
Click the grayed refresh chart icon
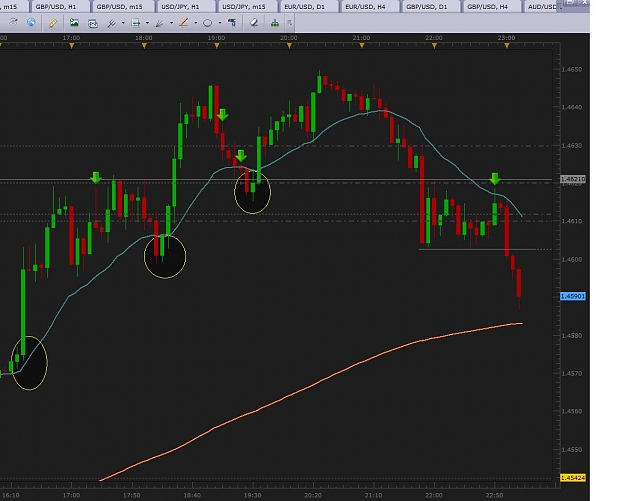13,22
